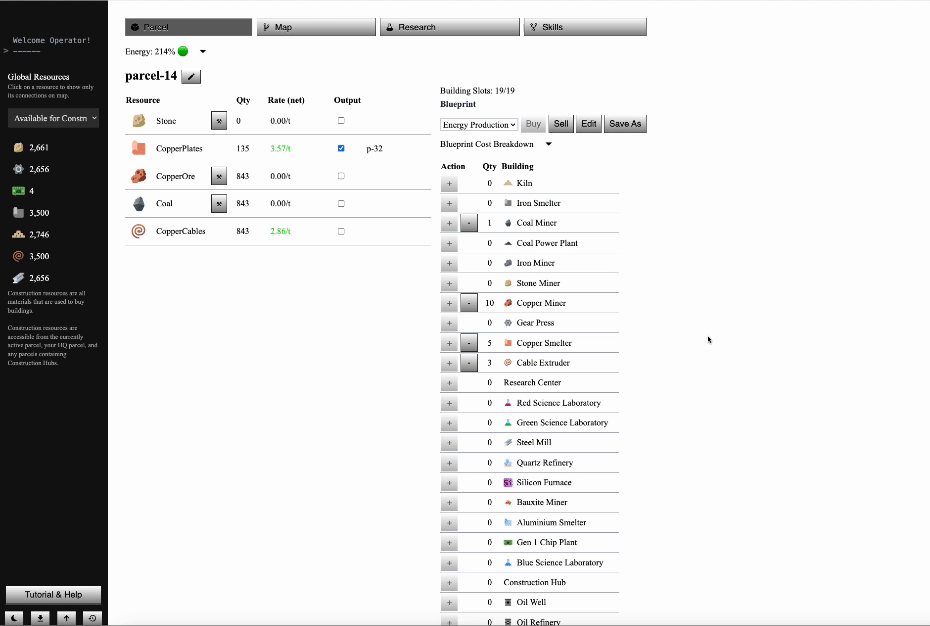Click the pencil icon to rename parcel-14
This screenshot has width=930, height=626.
pyautogui.click(x=192, y=76)
